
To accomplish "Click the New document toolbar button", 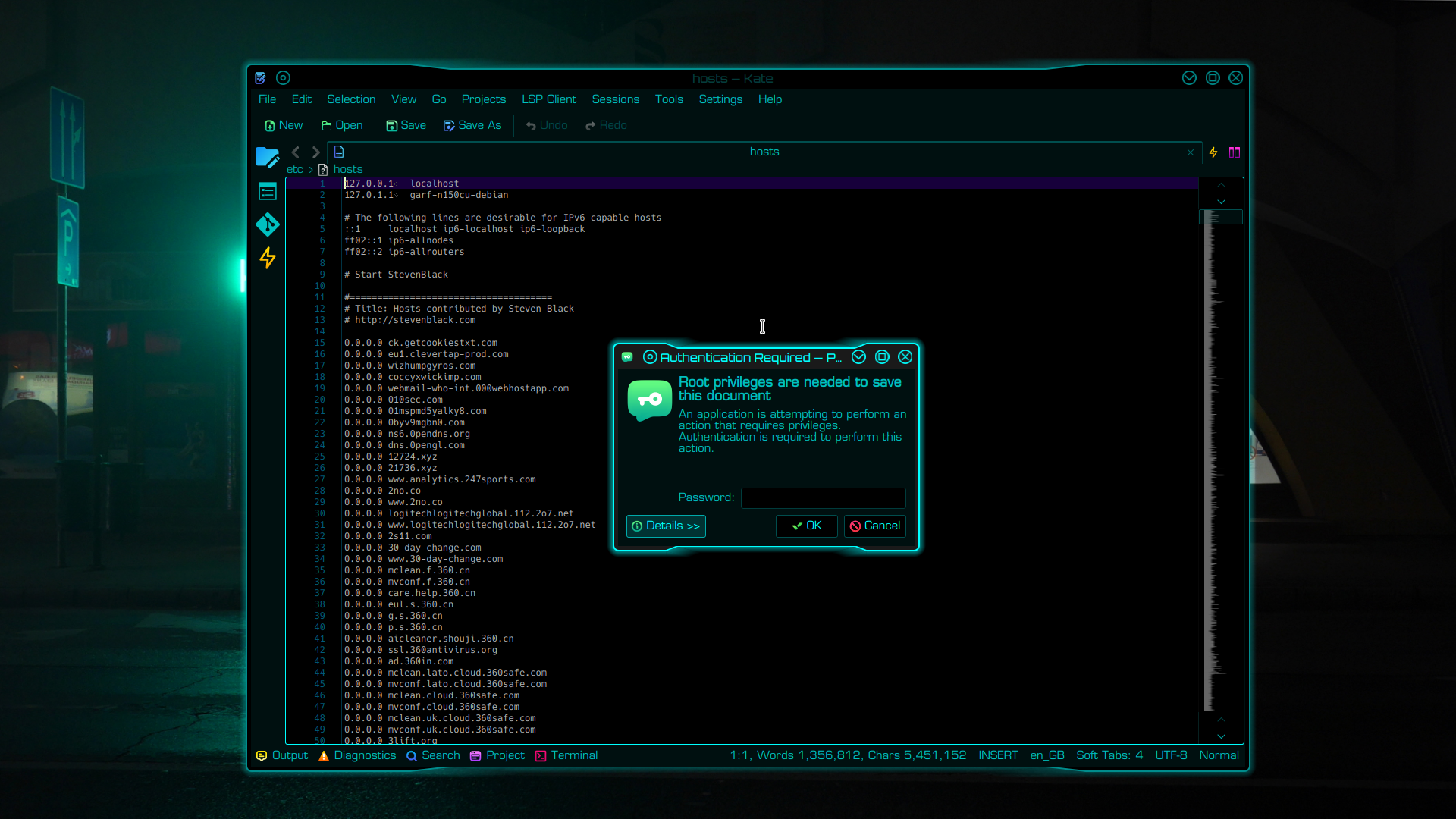I will (284, 125).
